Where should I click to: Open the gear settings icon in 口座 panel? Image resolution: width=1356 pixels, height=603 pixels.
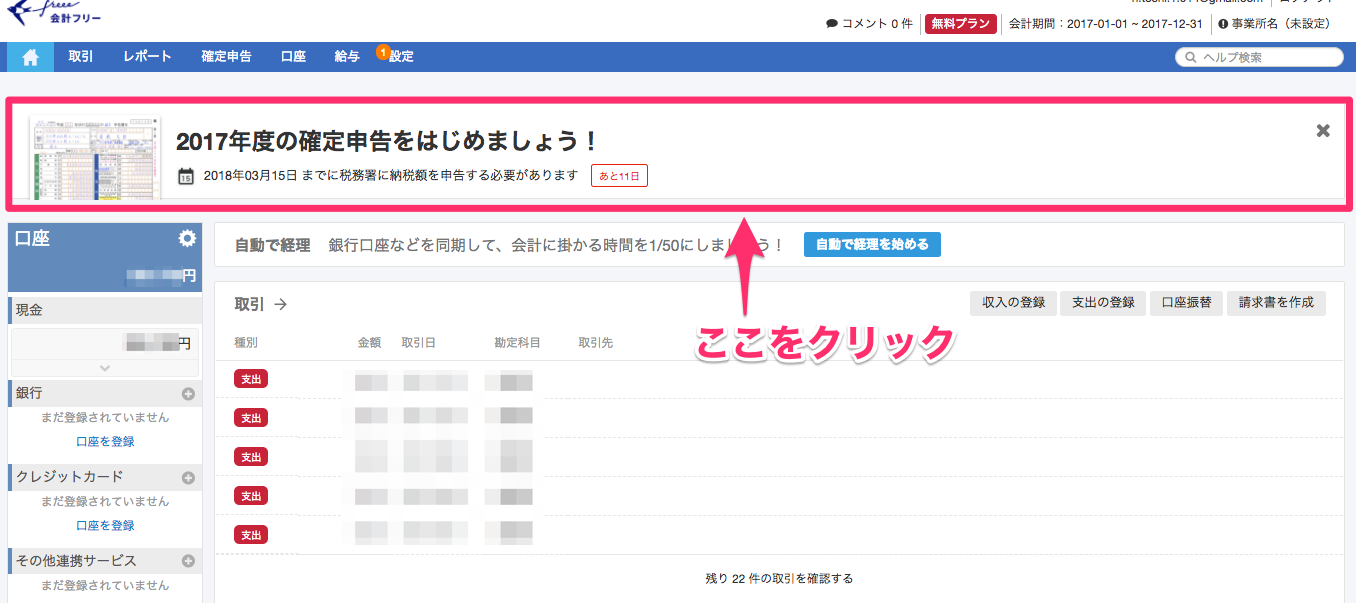pyautogui.click(x=187, y=239)
